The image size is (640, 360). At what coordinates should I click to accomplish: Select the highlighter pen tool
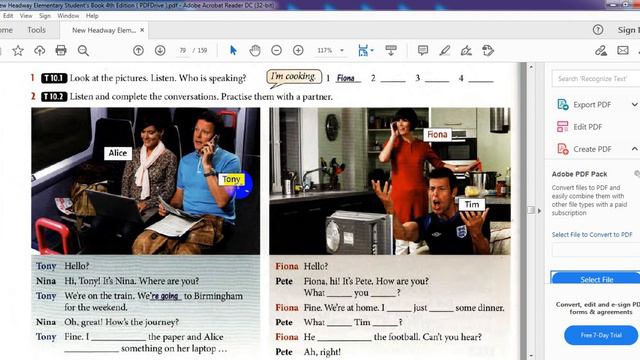pyautogui.click(x=444, y=51)
